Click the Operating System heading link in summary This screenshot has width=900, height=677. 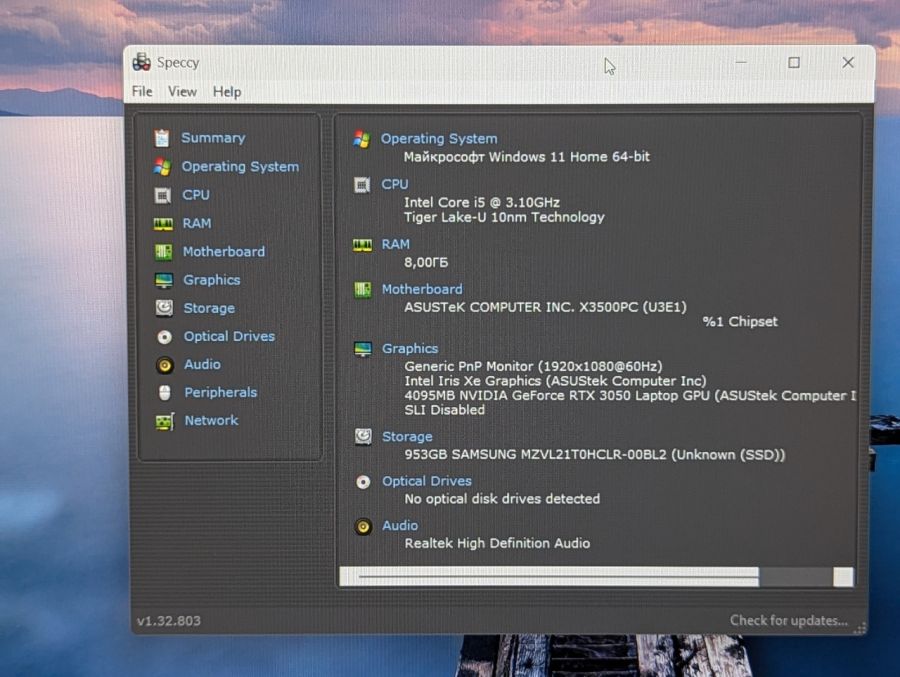[439, 139]
